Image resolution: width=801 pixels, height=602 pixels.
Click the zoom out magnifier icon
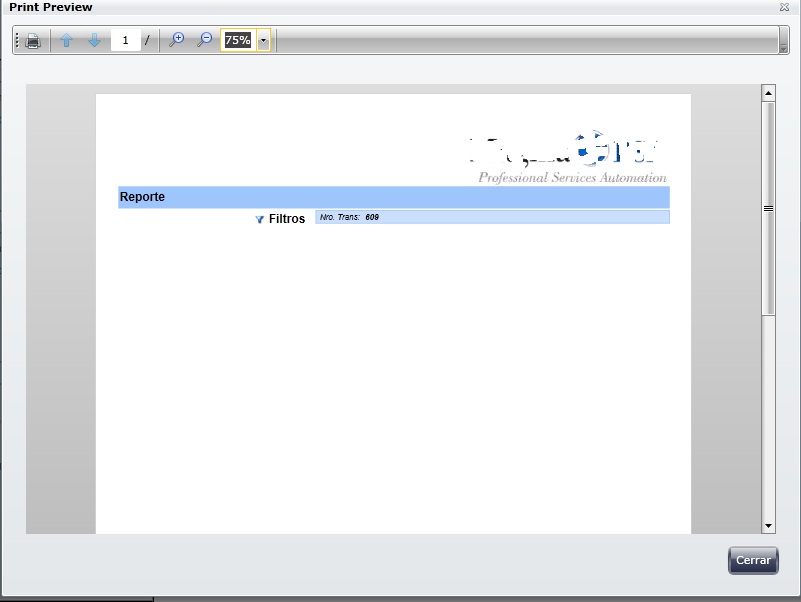tap(204, 40)
